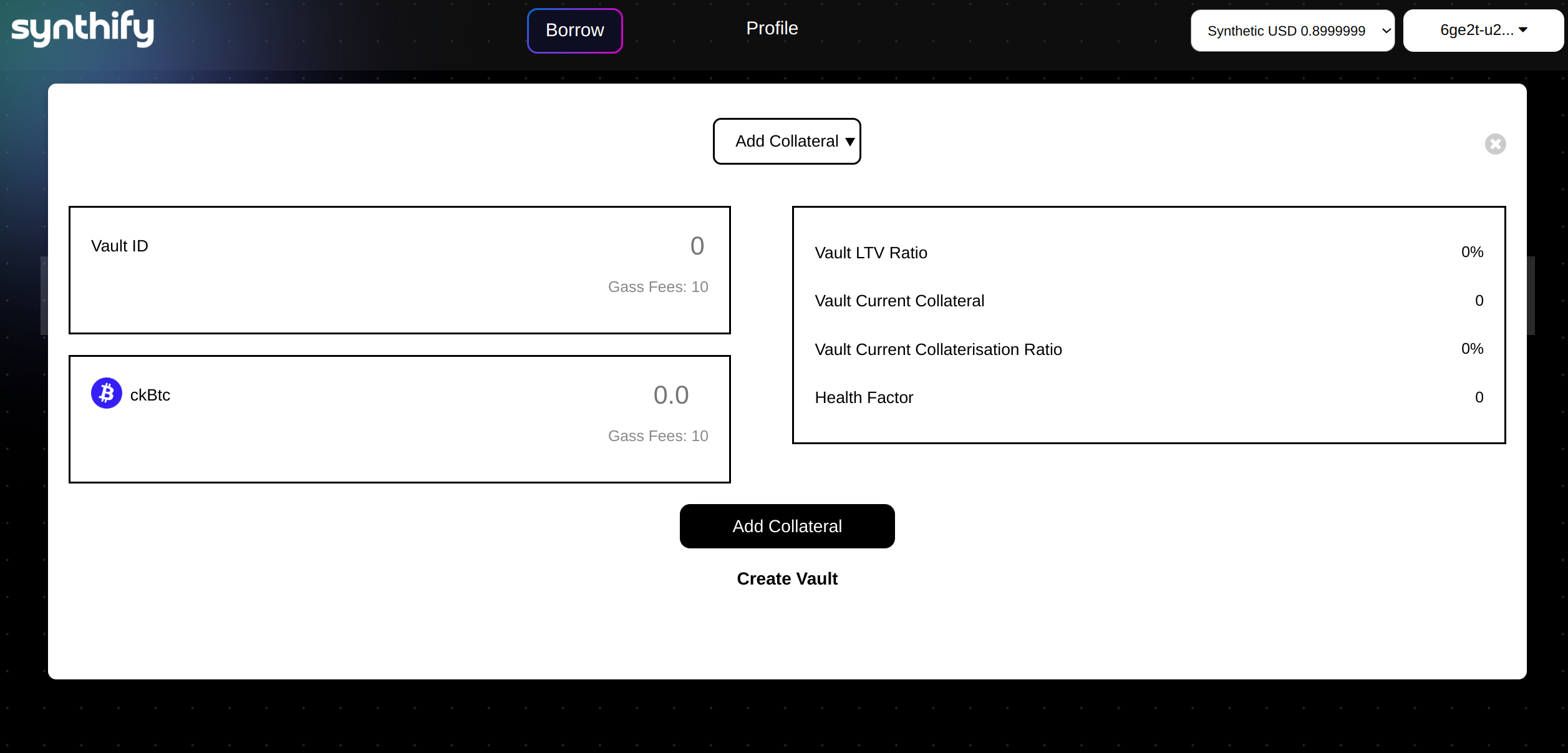Click the Synthify logo
Viewport: 1568px width, 753px height.
coord(82,29)
